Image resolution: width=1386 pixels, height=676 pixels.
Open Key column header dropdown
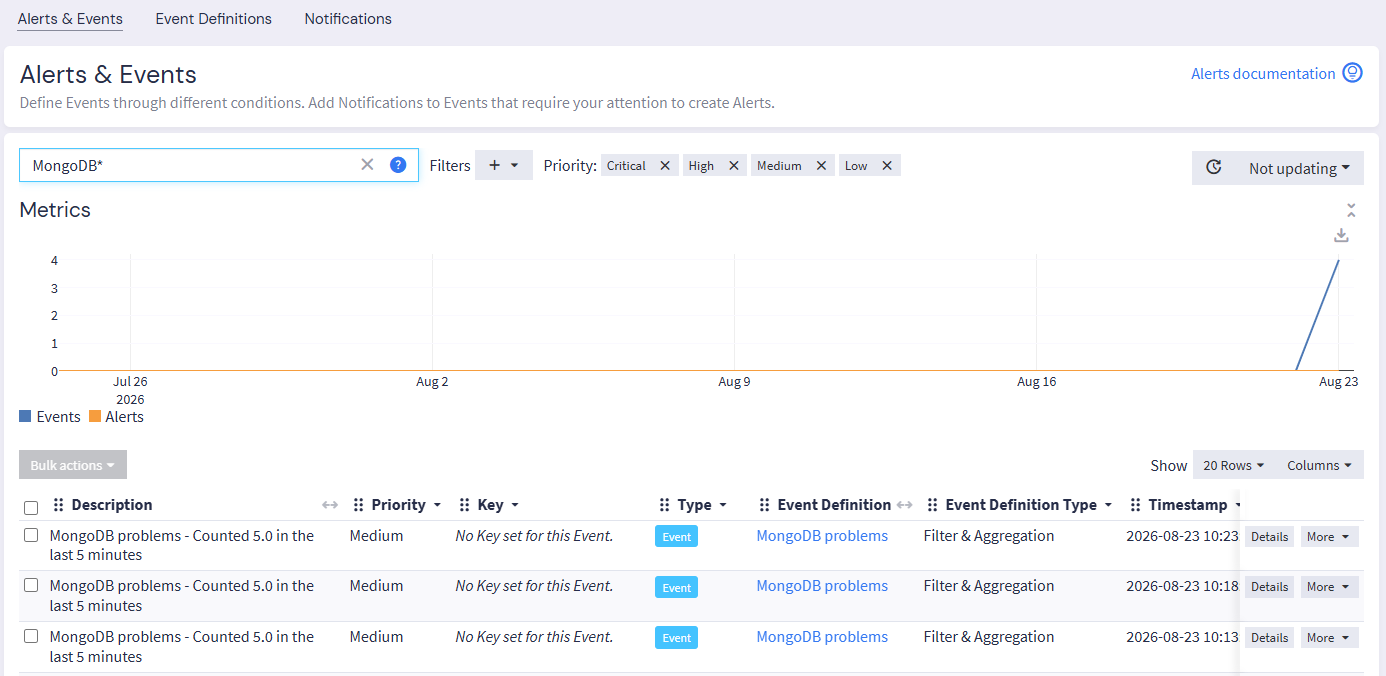click(514, 505)
